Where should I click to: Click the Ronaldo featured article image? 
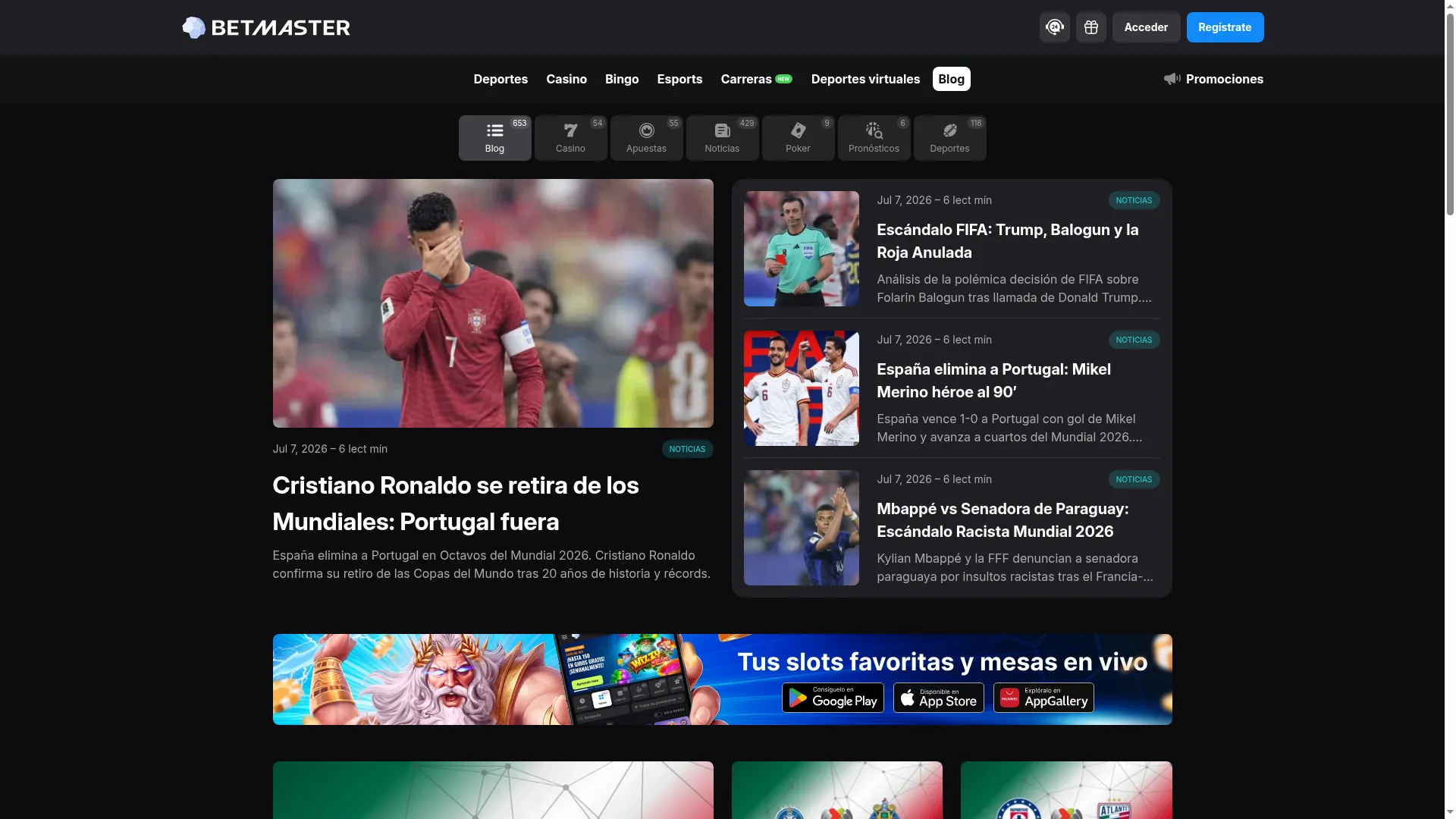[x=493, y=303]
